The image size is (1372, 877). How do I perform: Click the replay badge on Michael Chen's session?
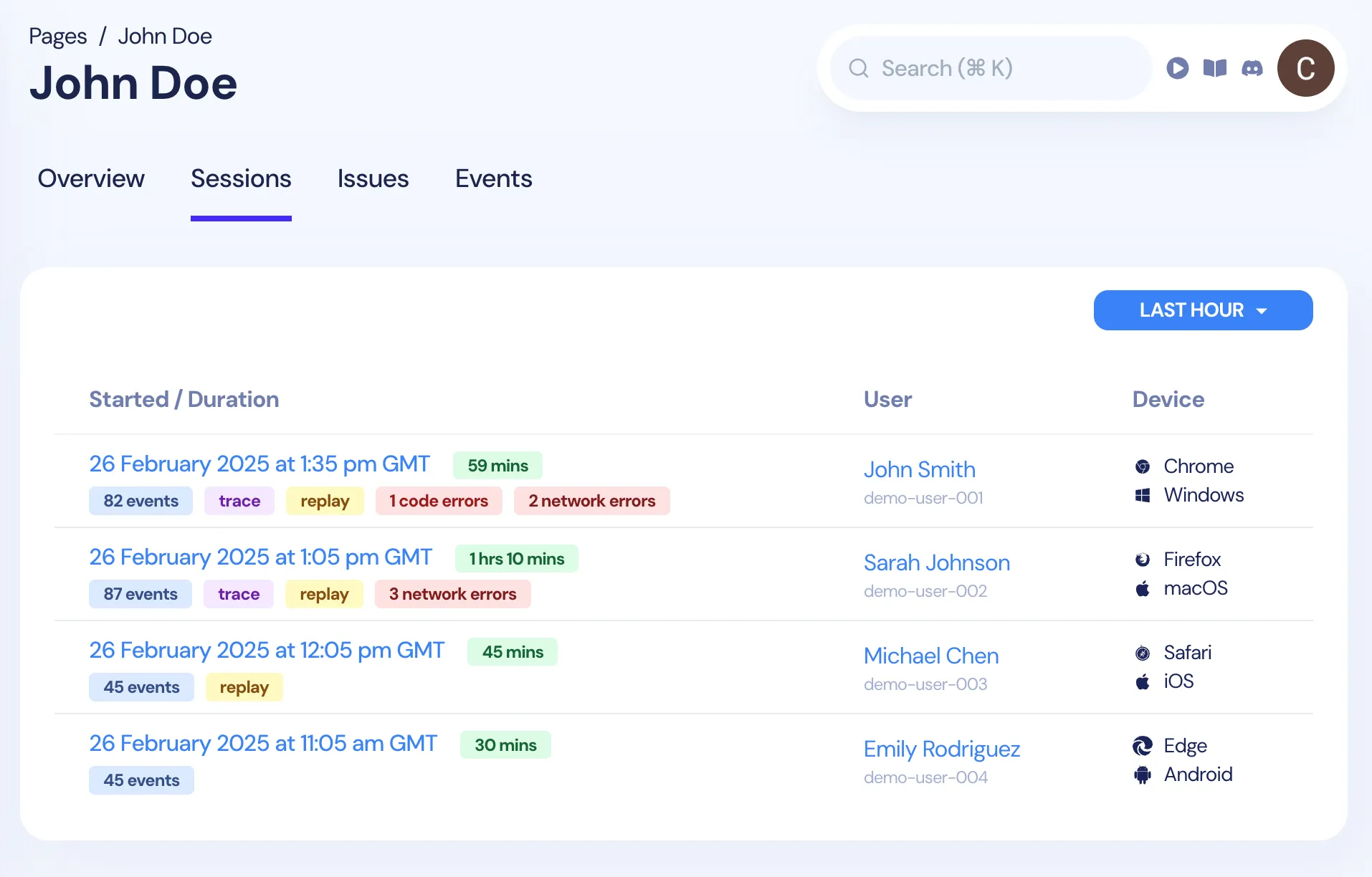coord(244,686)
